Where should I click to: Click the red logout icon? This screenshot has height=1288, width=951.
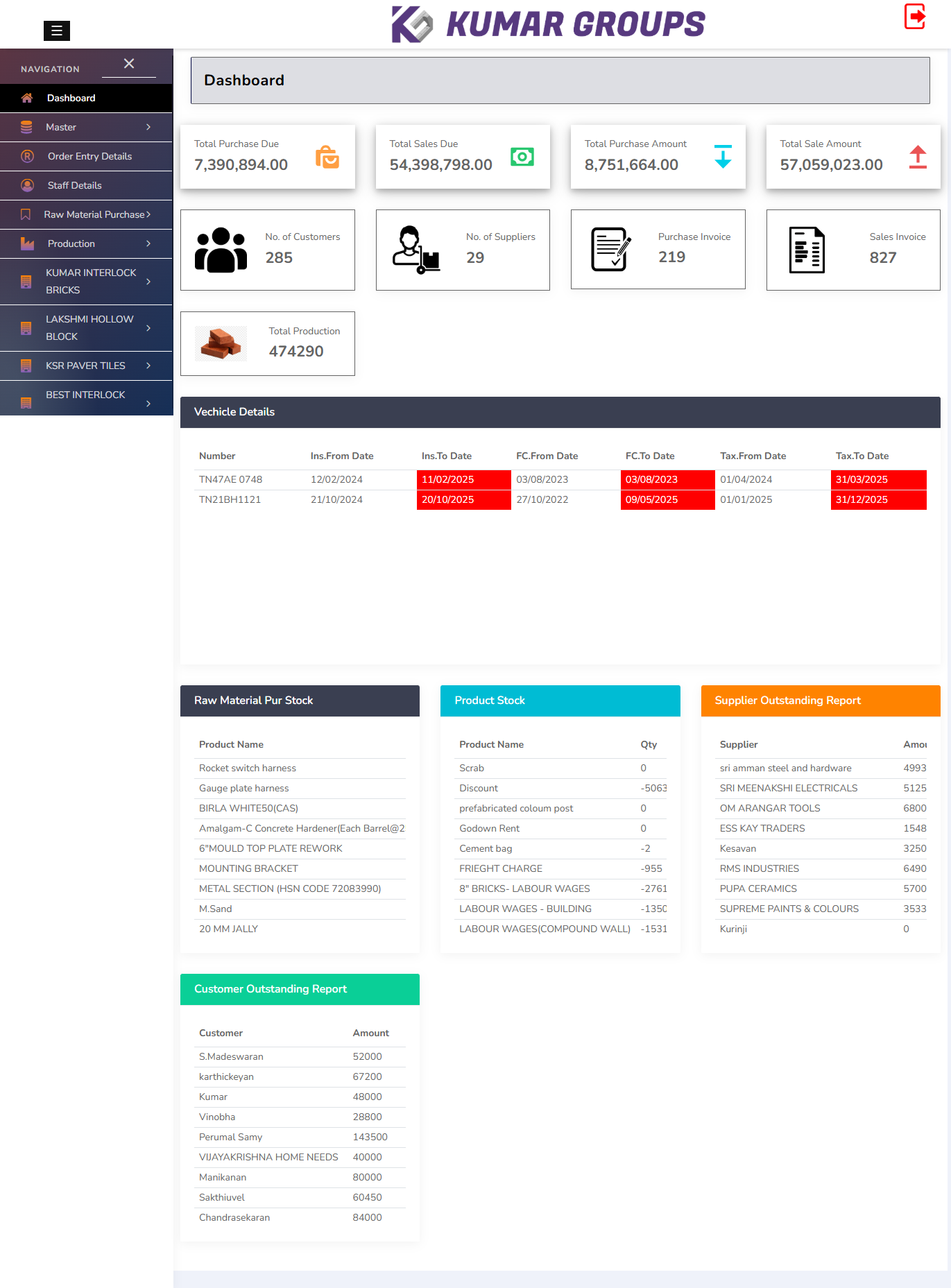click(915, 17)
